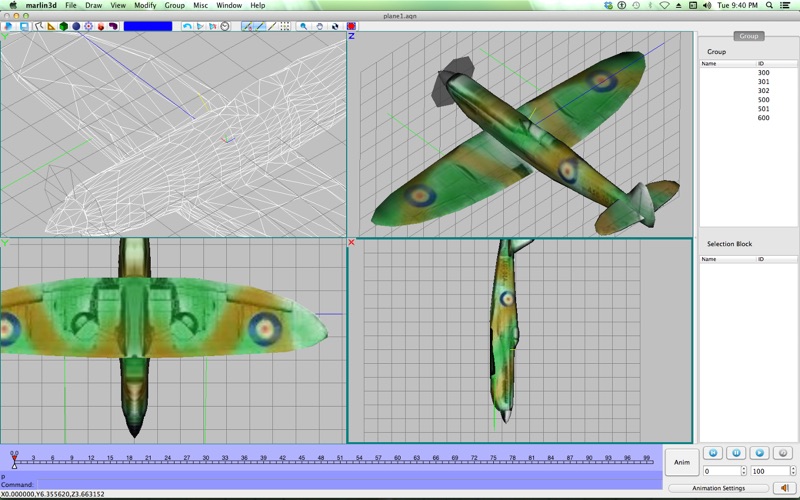Open the Draw menu
The height and width of the screenshot is (500, 800).
pos(93,5)
